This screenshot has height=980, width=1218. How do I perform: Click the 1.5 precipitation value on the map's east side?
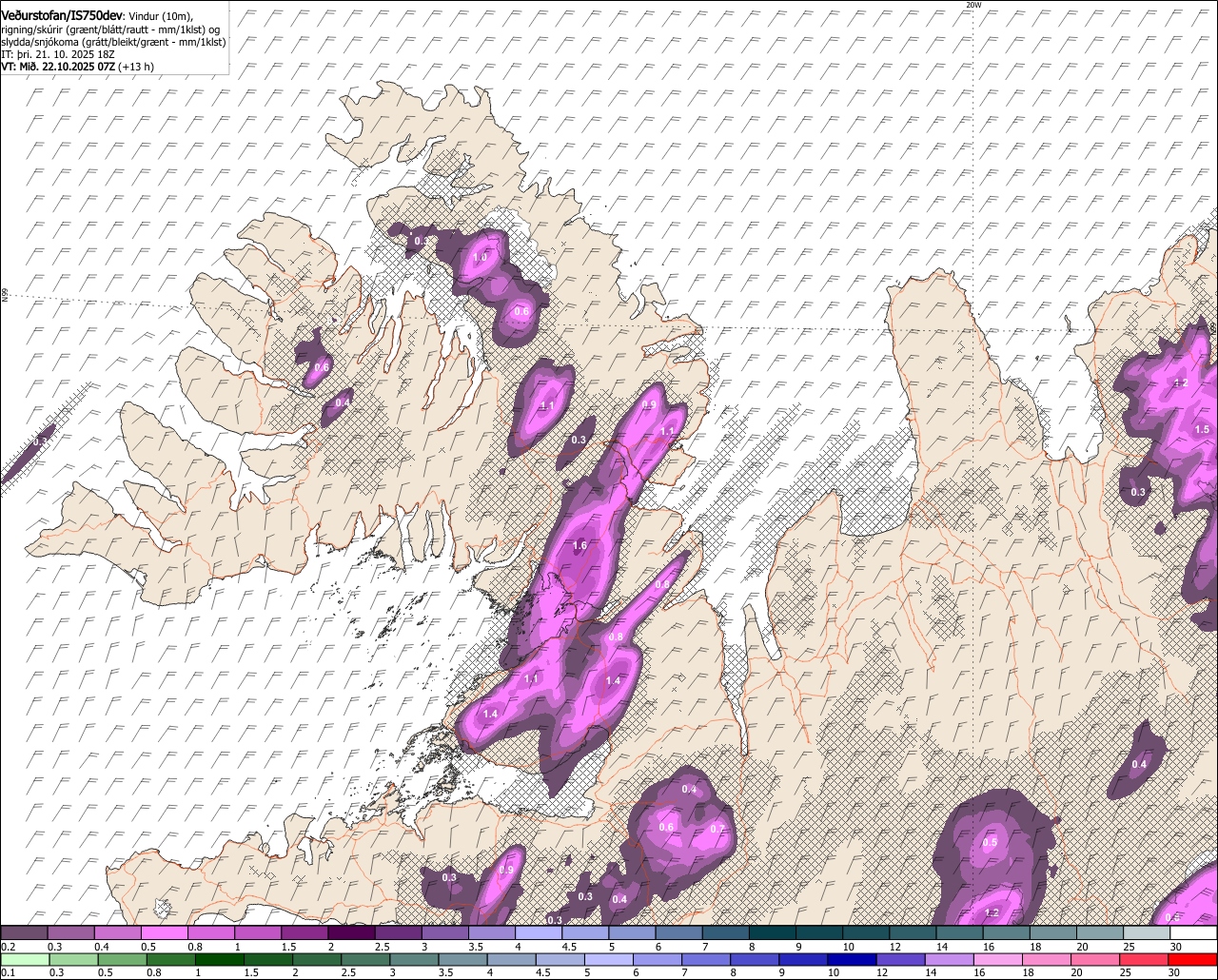click(1202, 430)
